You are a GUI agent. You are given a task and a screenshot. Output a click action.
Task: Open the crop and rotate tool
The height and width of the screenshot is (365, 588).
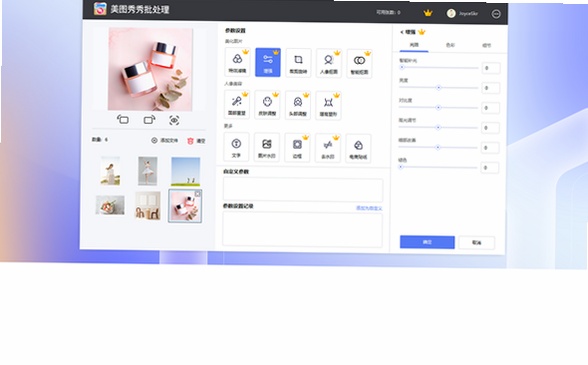tap(298, 63)
